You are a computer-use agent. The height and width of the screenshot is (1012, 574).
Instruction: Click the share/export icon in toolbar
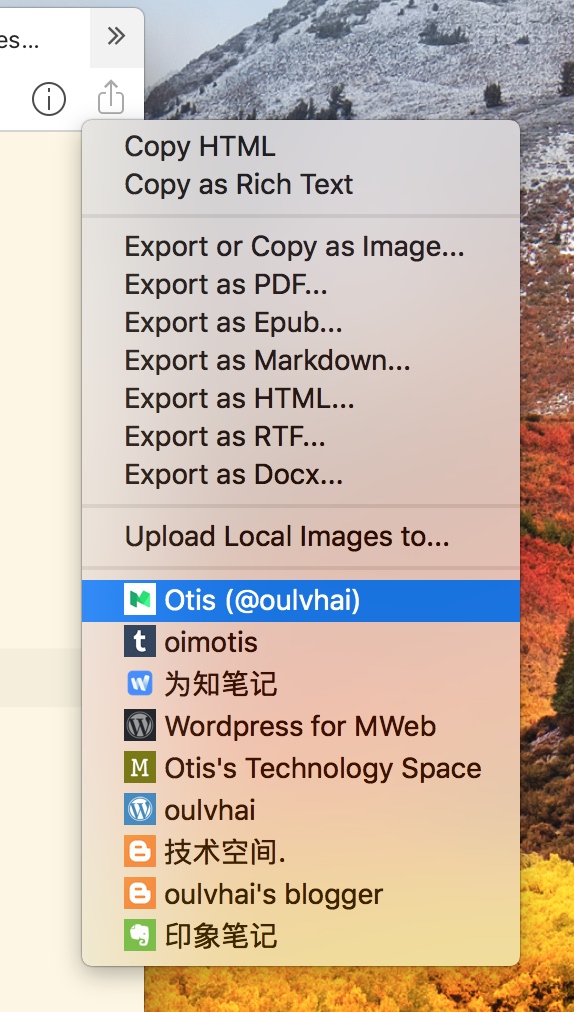click(x=111, y=97)
